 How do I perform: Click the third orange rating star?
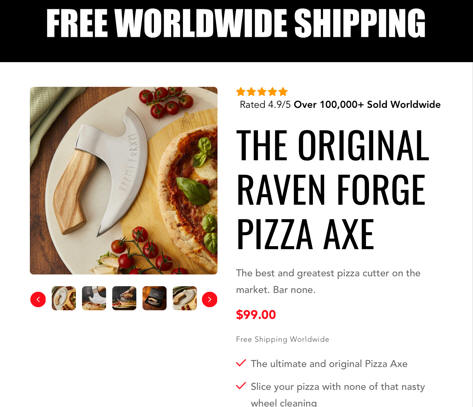(262, 92)
